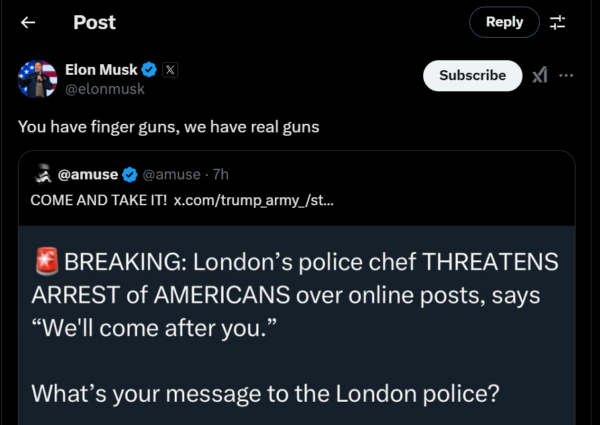Open Elon Musk's profile picture
Viewport: 600px width, 425px height.
coord(37,78)
